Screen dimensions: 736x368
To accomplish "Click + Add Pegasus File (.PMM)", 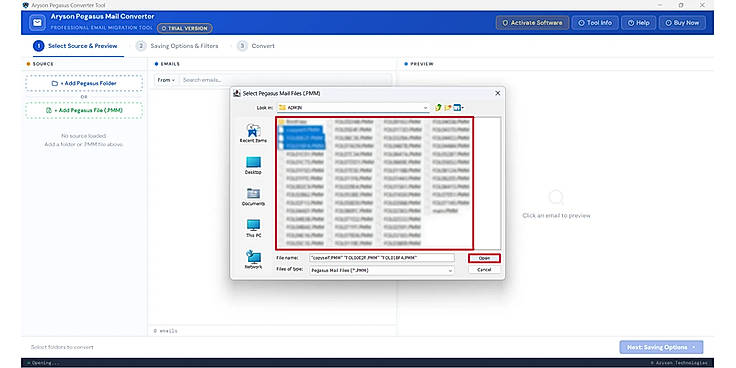I will click(x=84, y=110).
